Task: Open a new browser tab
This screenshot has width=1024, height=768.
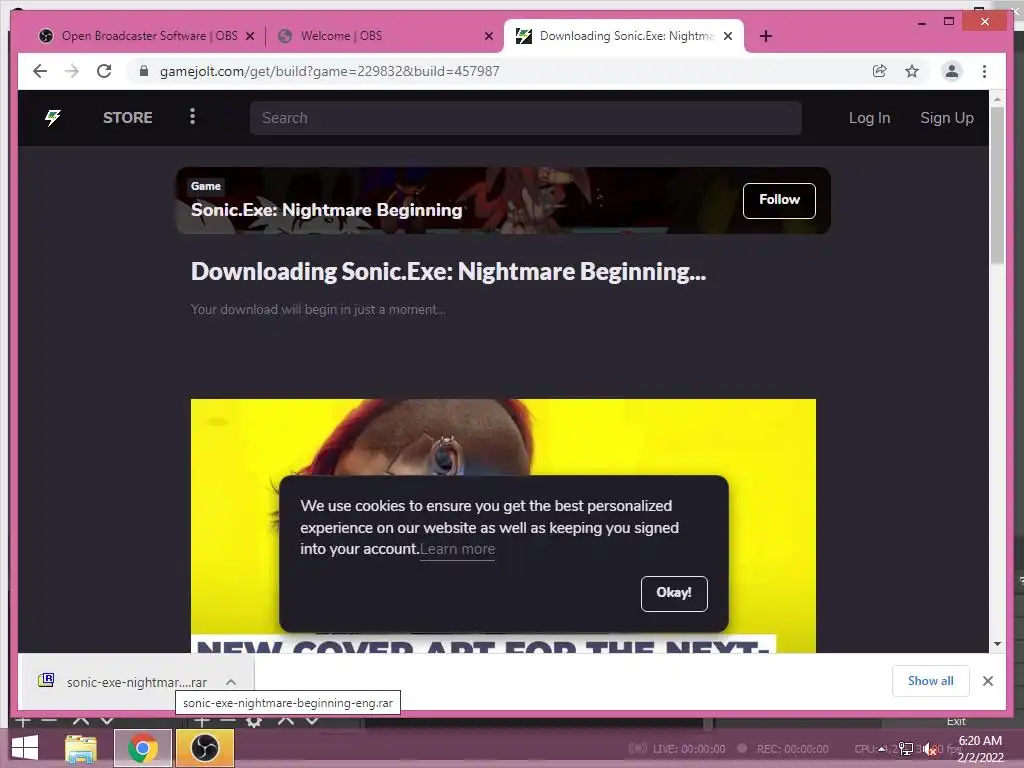Action: tap(766, 37)
